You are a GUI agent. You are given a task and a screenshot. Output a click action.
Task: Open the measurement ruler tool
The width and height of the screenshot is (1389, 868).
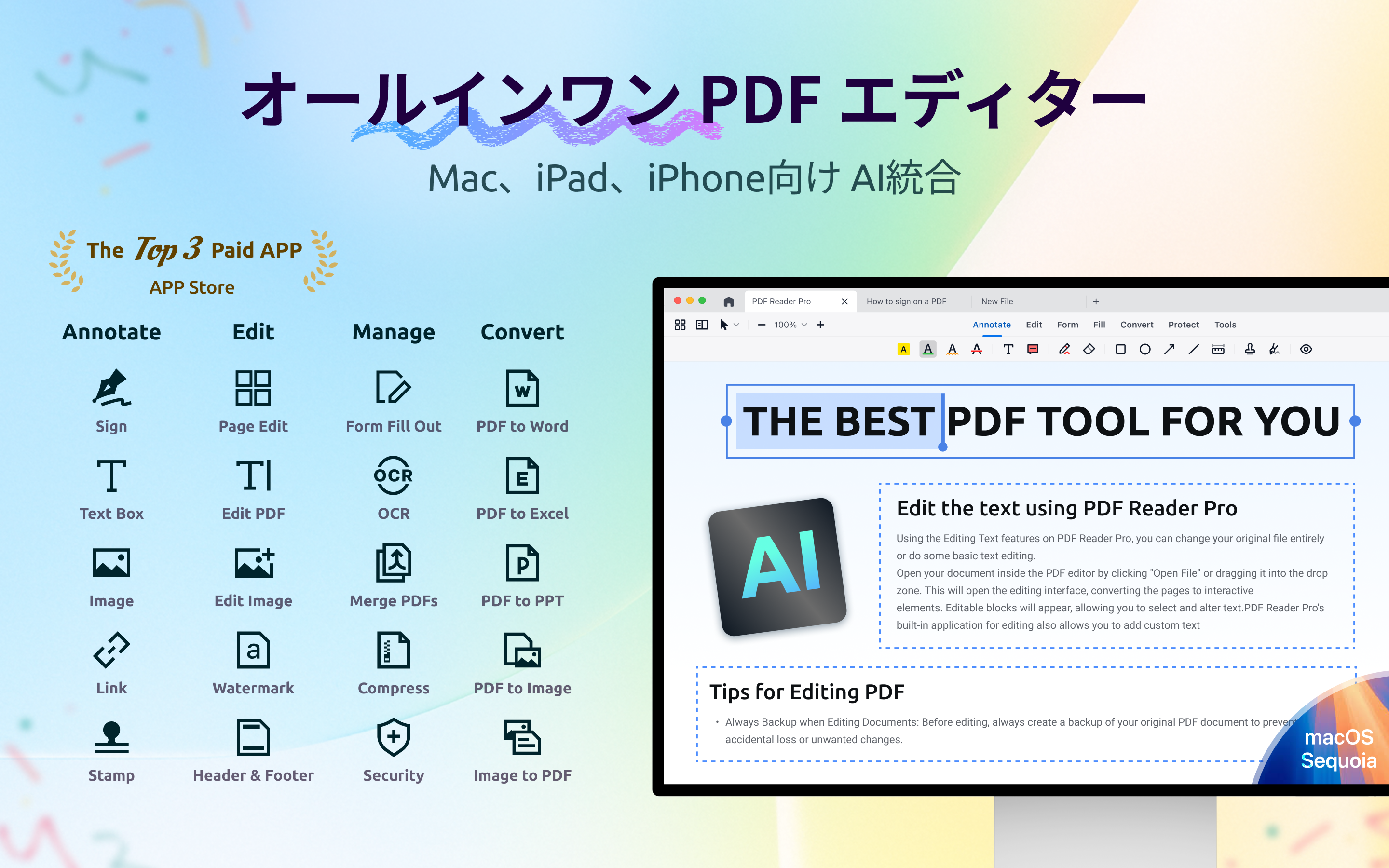click(1218, 349)
